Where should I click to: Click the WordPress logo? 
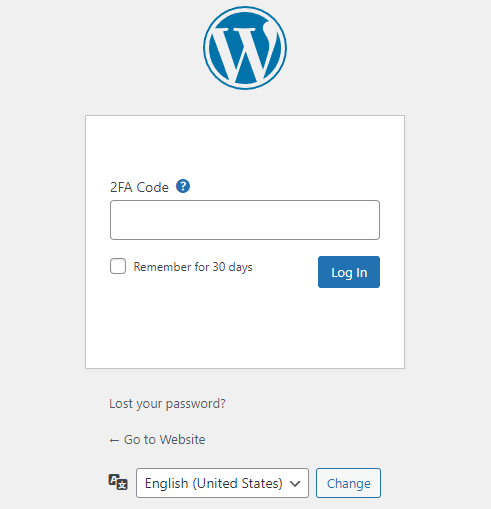point(245,48)
